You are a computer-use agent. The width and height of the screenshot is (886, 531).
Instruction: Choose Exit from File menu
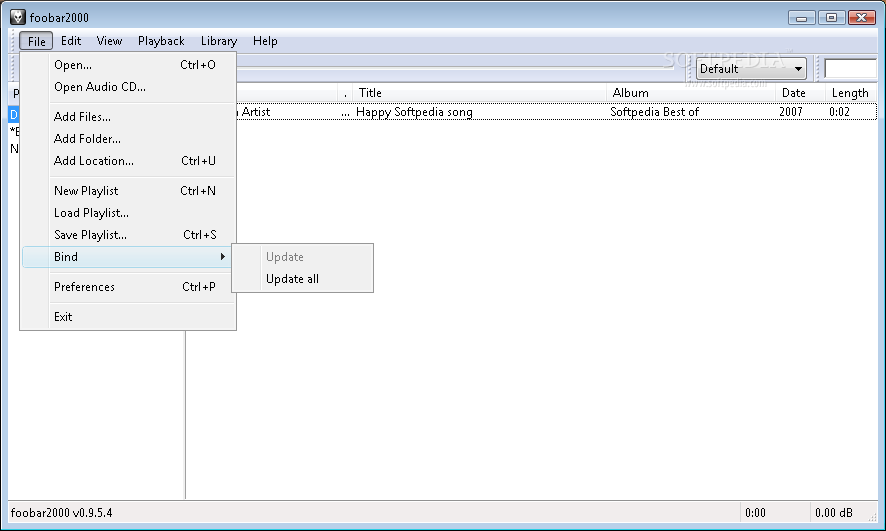pos(128,317)
